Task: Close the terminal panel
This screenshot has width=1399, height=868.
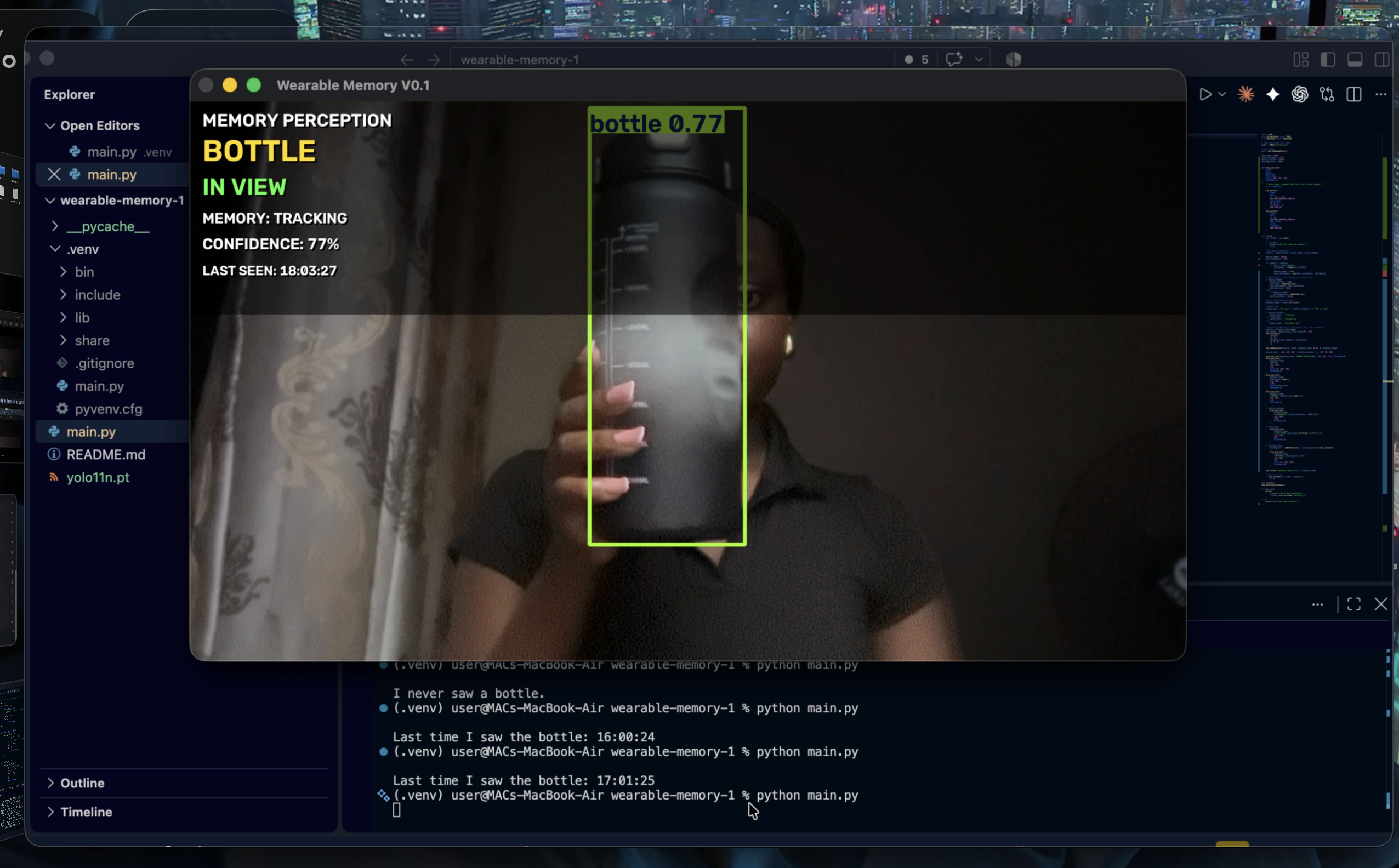Action: pos(1381,604)
